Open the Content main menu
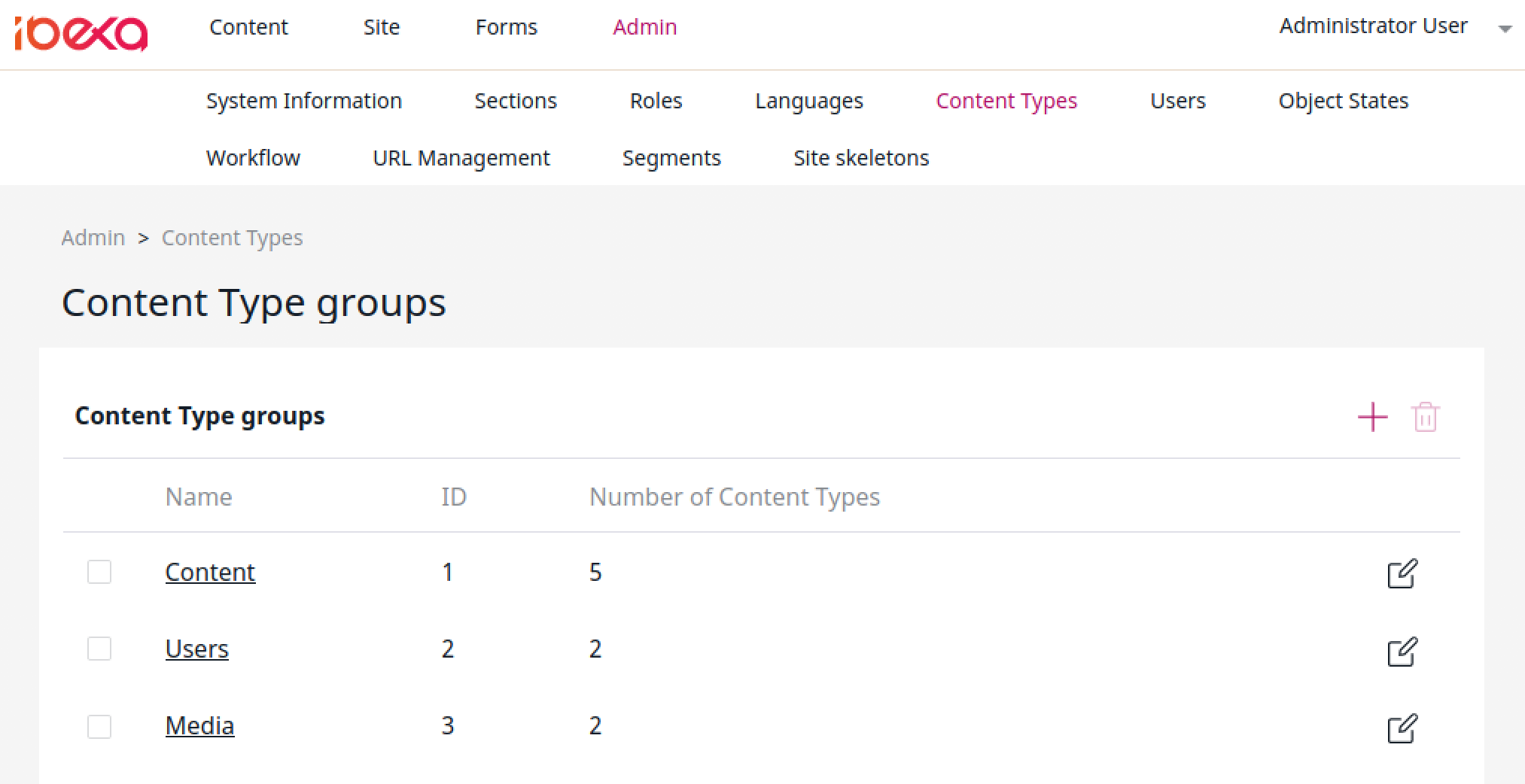The image size is (1525, 784). 248,27
